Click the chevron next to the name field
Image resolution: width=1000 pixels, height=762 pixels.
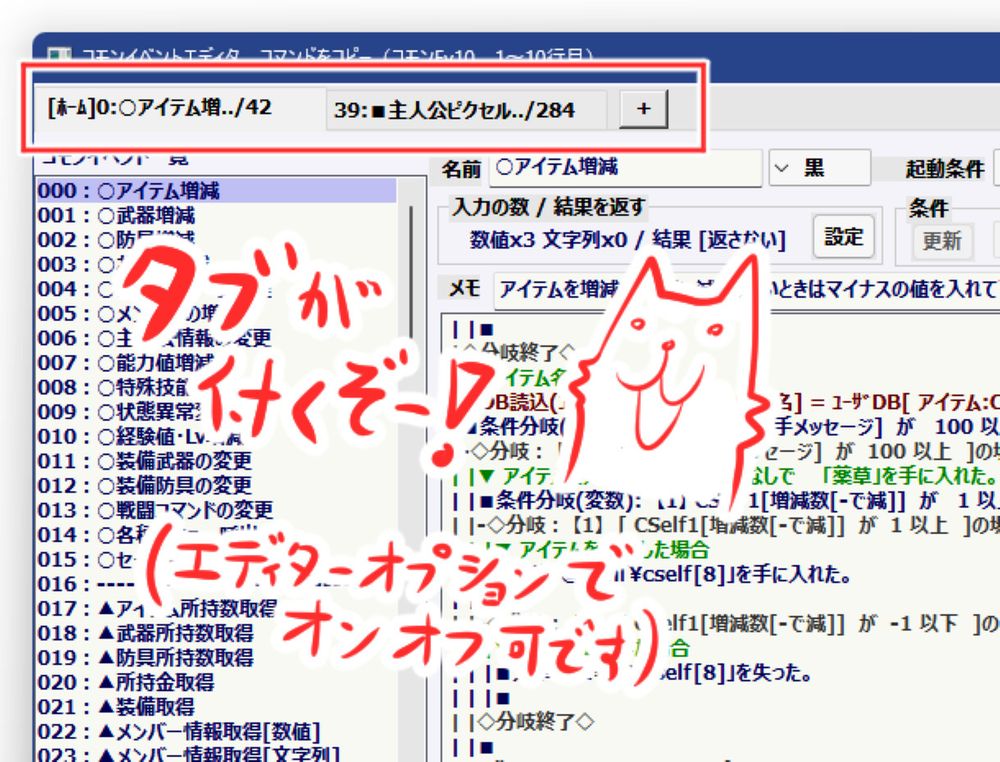point(781,168)
